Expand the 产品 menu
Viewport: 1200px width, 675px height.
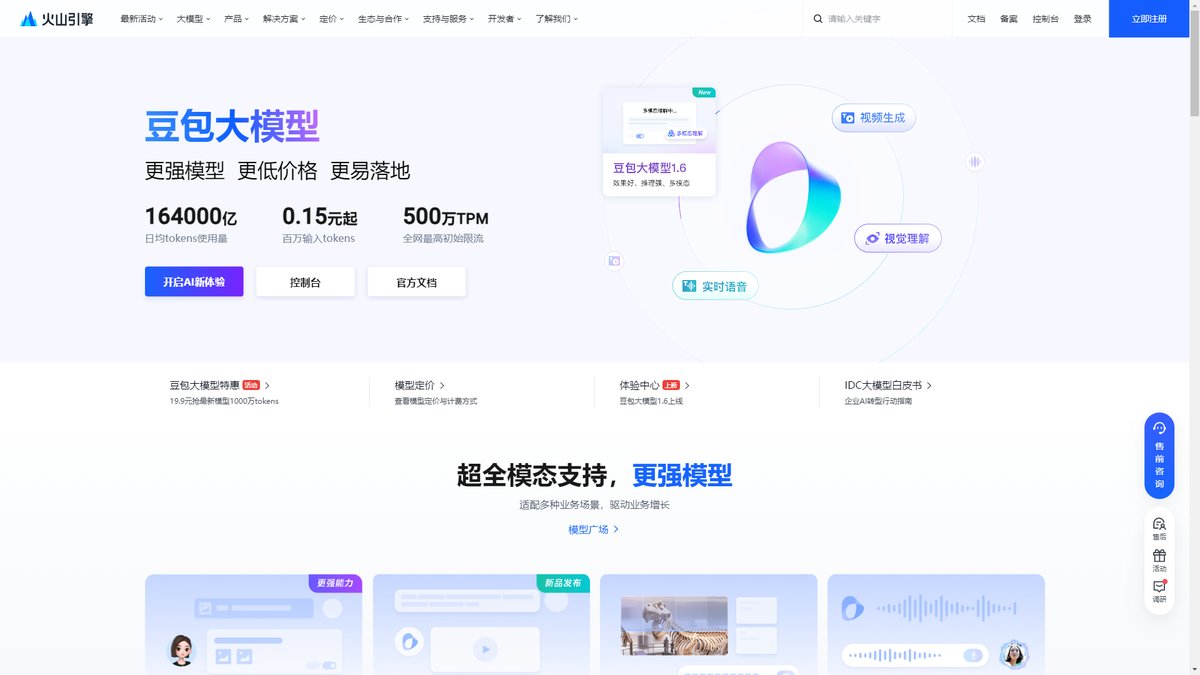click(x=237, y=19)
